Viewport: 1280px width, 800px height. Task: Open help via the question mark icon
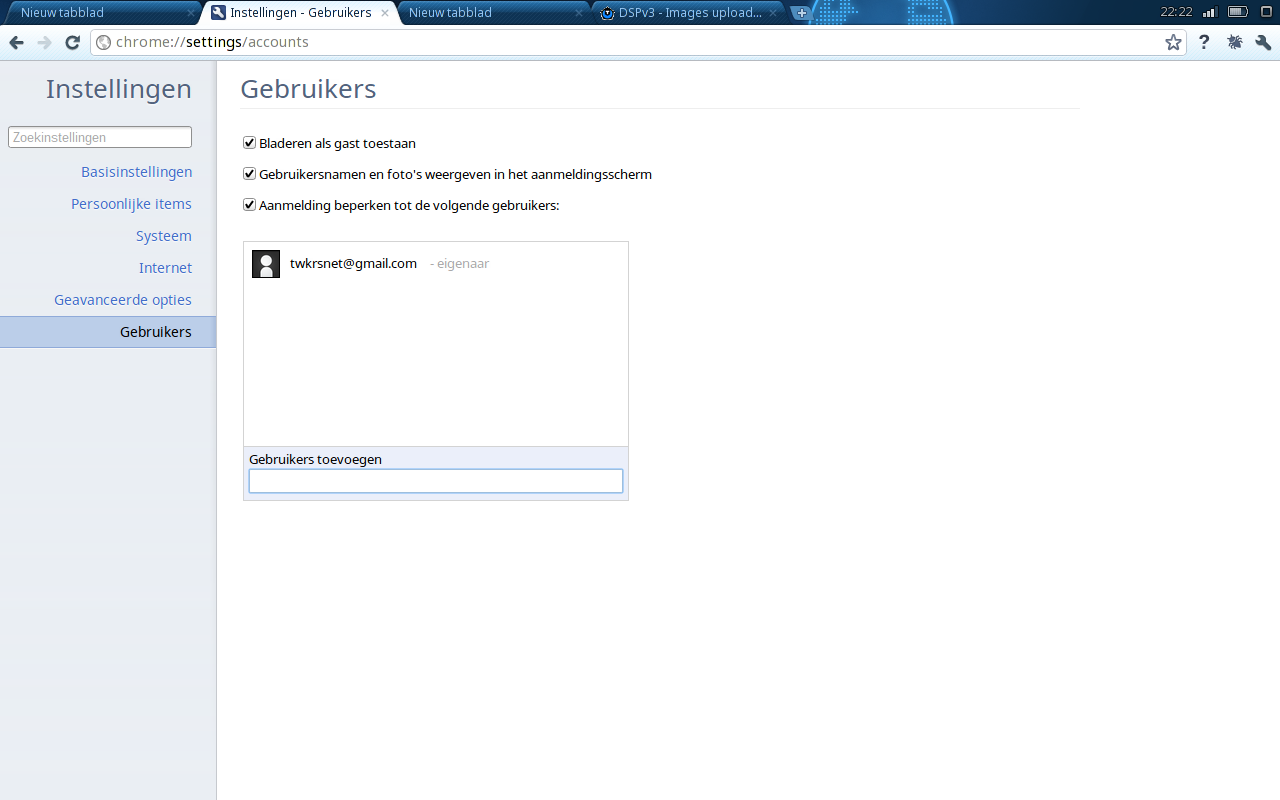click(1204, 42)
